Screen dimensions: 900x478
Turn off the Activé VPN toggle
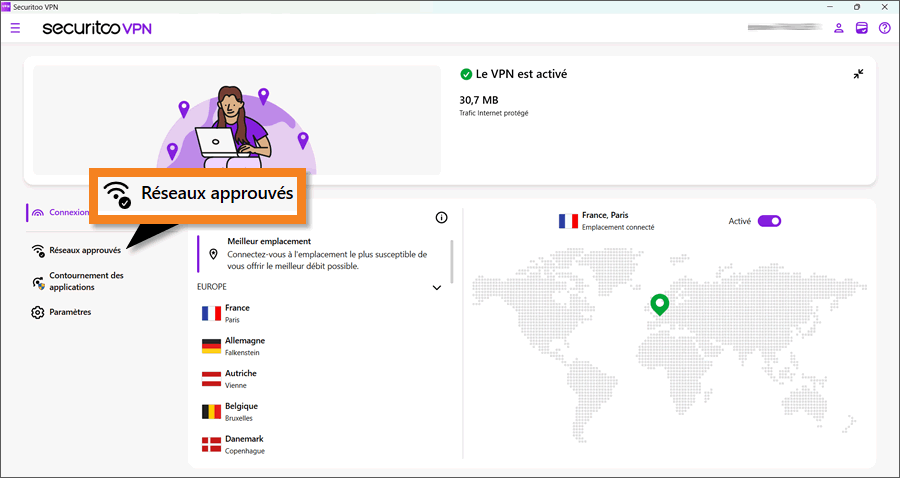click(769, 221)
